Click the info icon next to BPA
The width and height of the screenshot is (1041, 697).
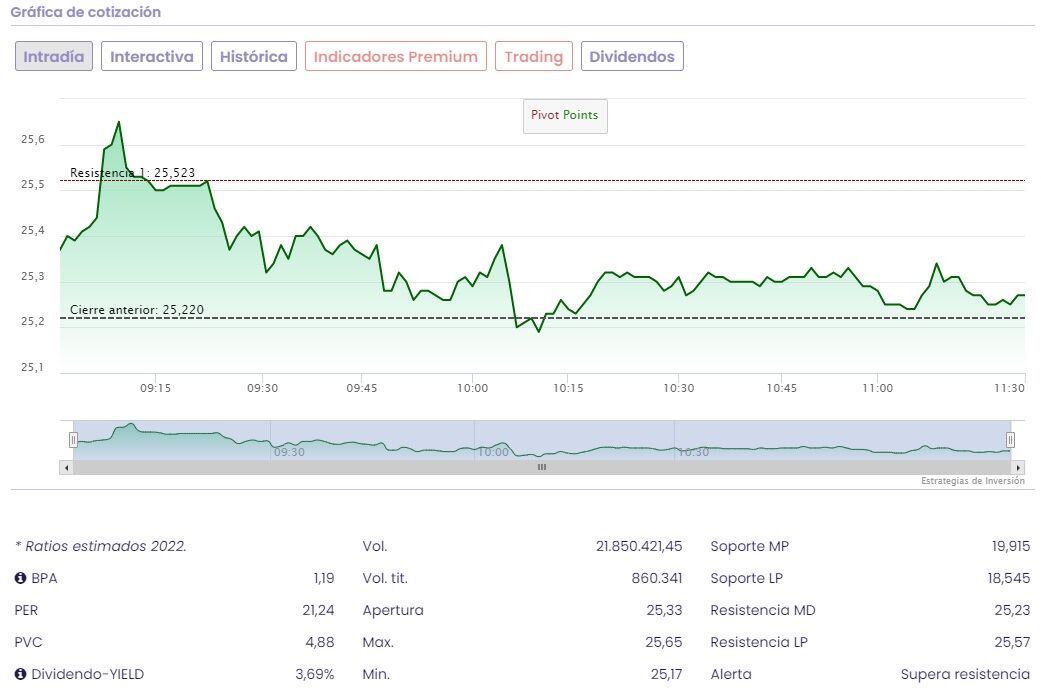[20, 578]
